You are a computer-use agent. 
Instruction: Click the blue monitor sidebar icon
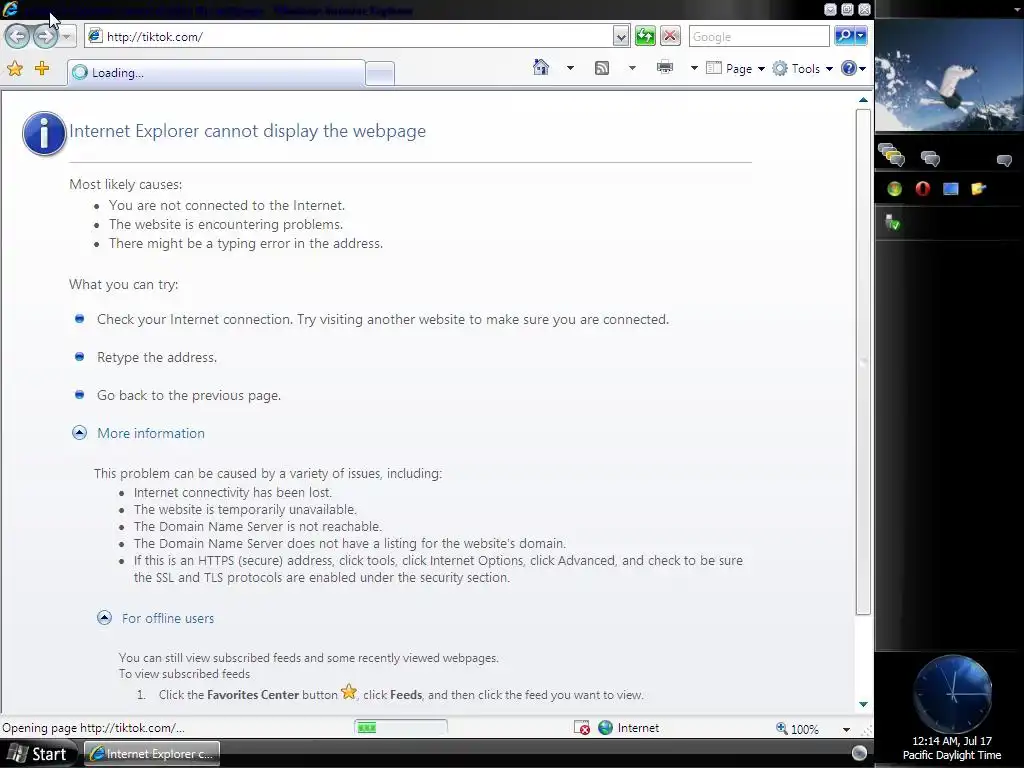pos(951,189)
